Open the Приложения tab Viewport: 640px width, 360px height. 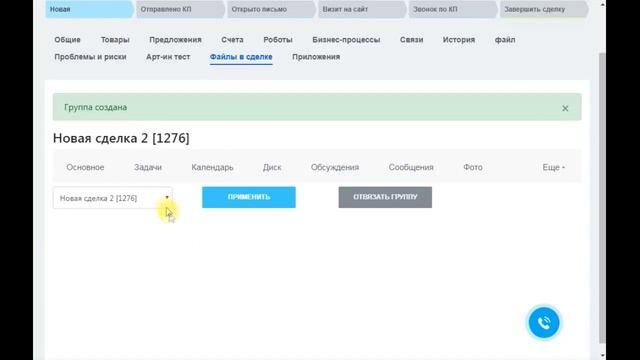[316, 57]
